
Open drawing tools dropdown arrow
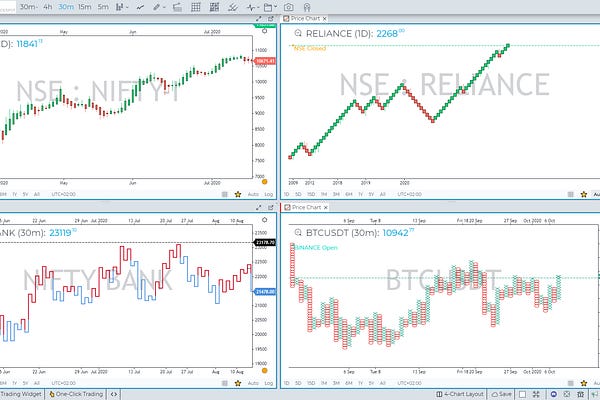point(164,7)
